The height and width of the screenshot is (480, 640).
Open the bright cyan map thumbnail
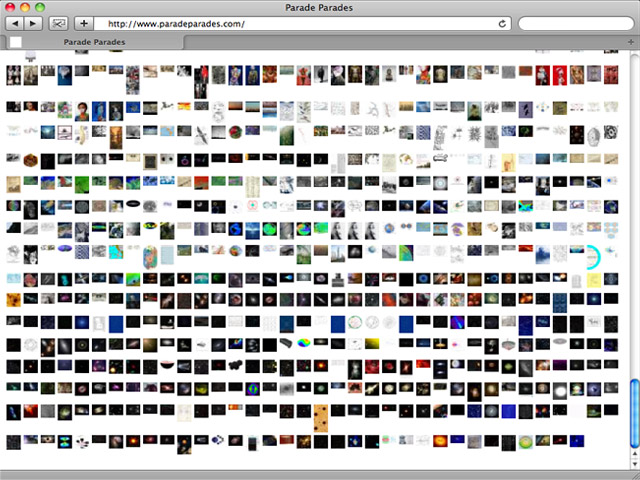[116, 252]
